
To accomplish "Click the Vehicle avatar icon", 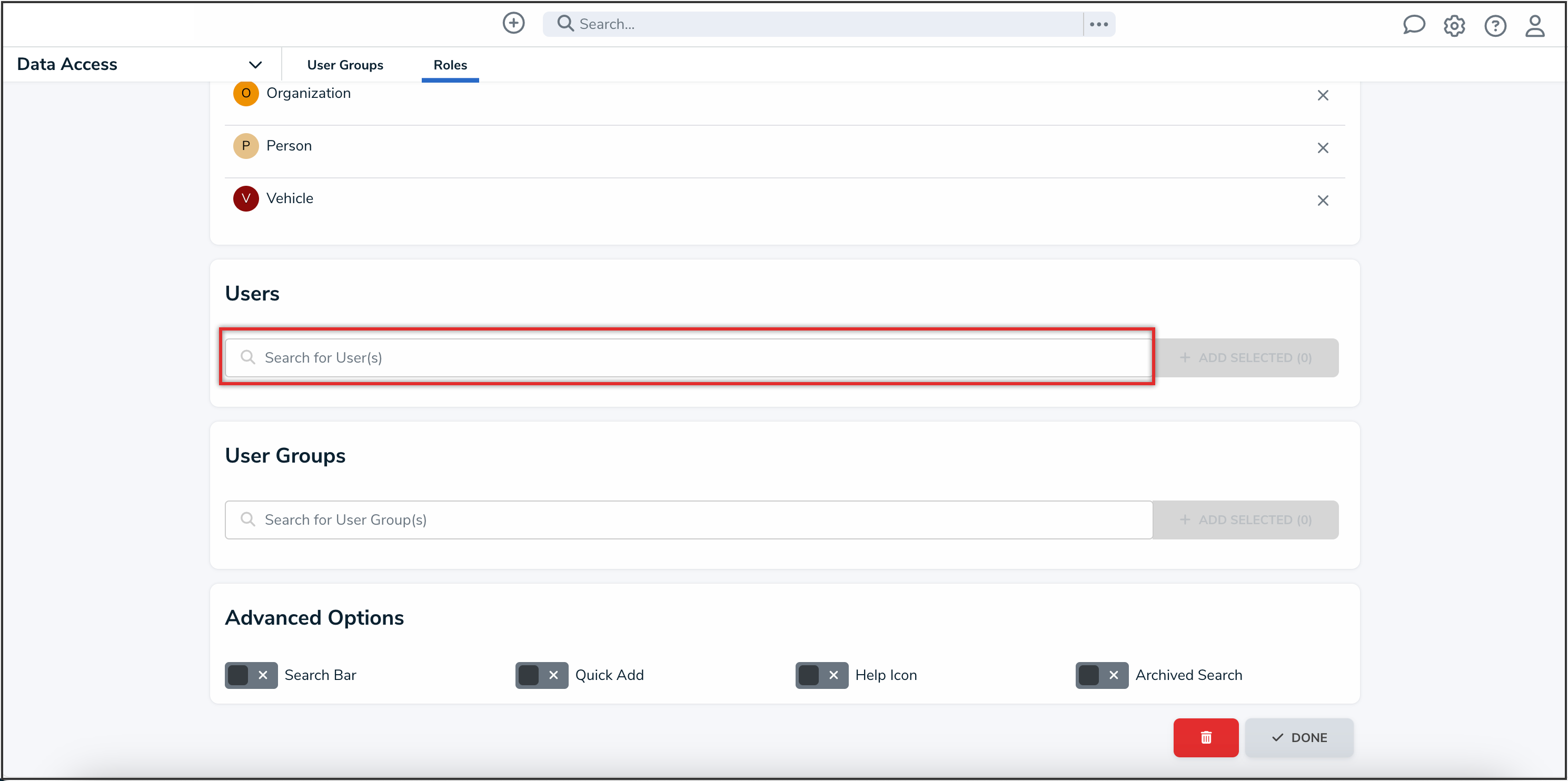I will pos(246,198).
